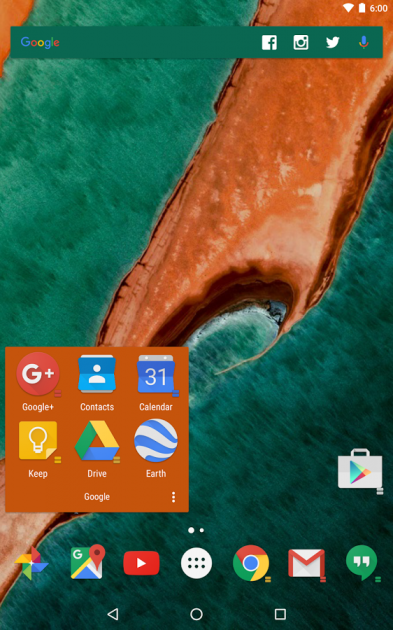The image size is (393, 630).
Task: Tap the Android back navigation button
Action: [113, 614]
